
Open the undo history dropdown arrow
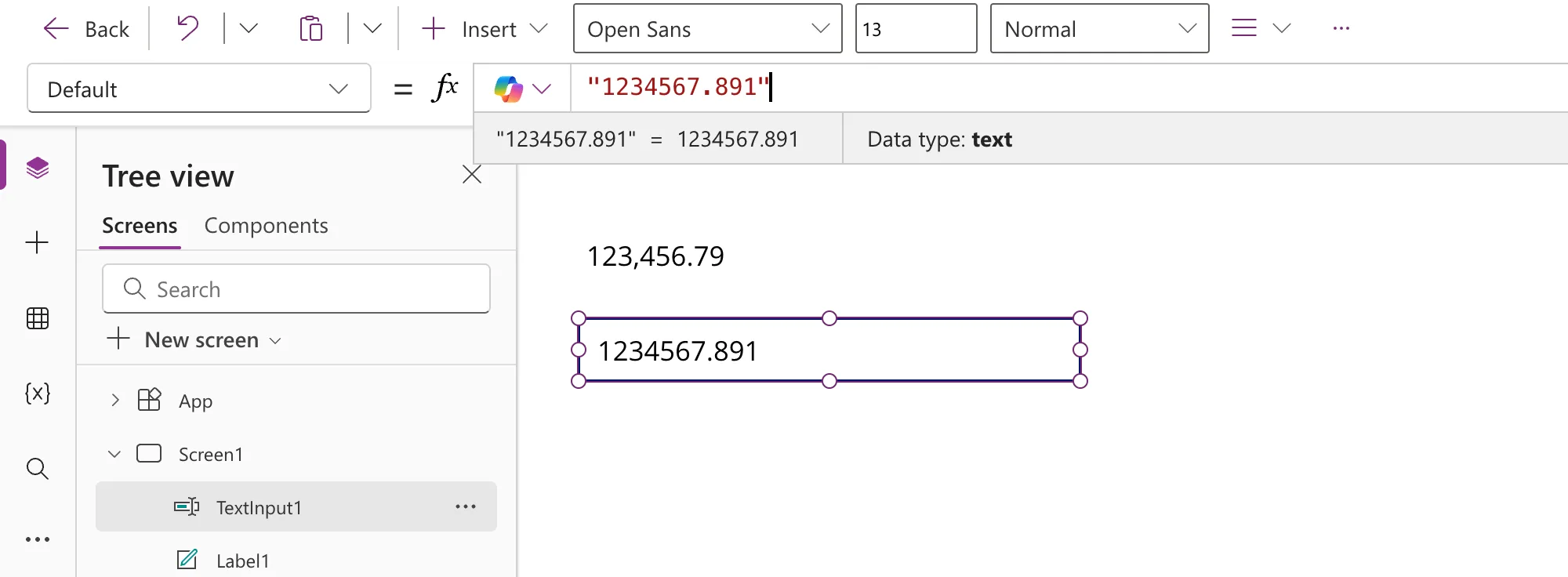pyautogui.click(x=249, y=29)
